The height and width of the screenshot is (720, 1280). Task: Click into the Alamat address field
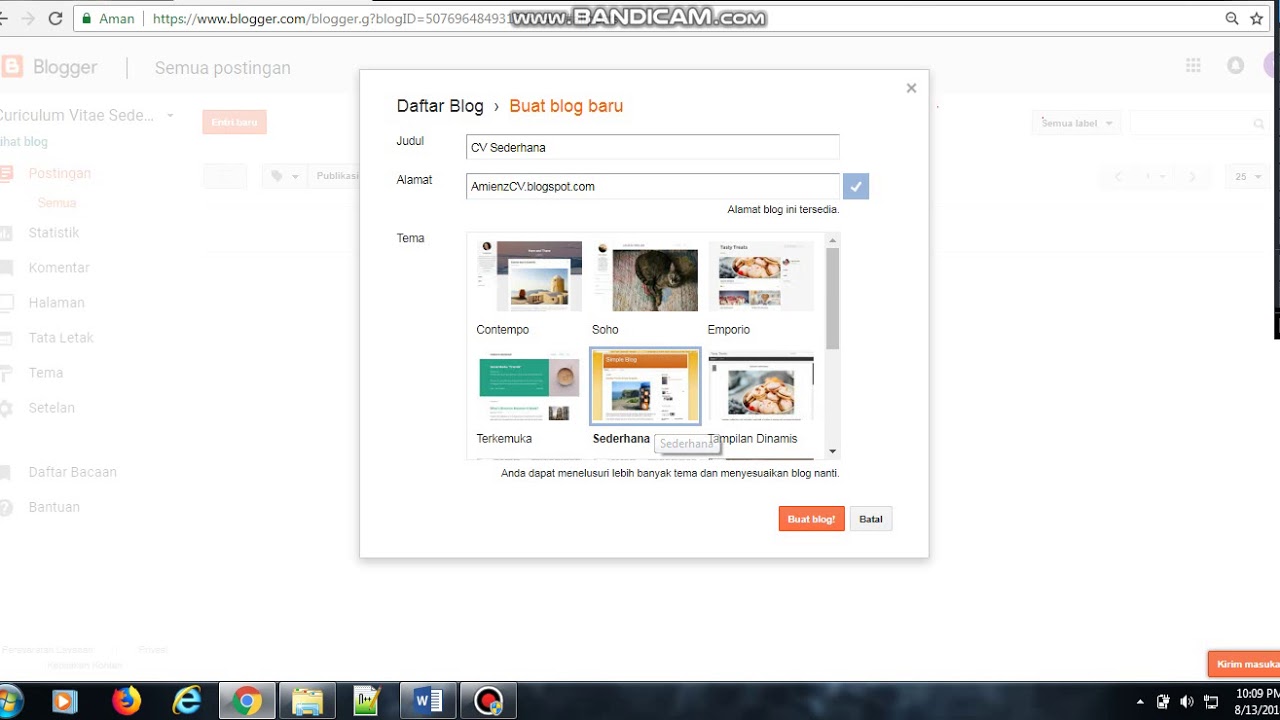point(652,186)
